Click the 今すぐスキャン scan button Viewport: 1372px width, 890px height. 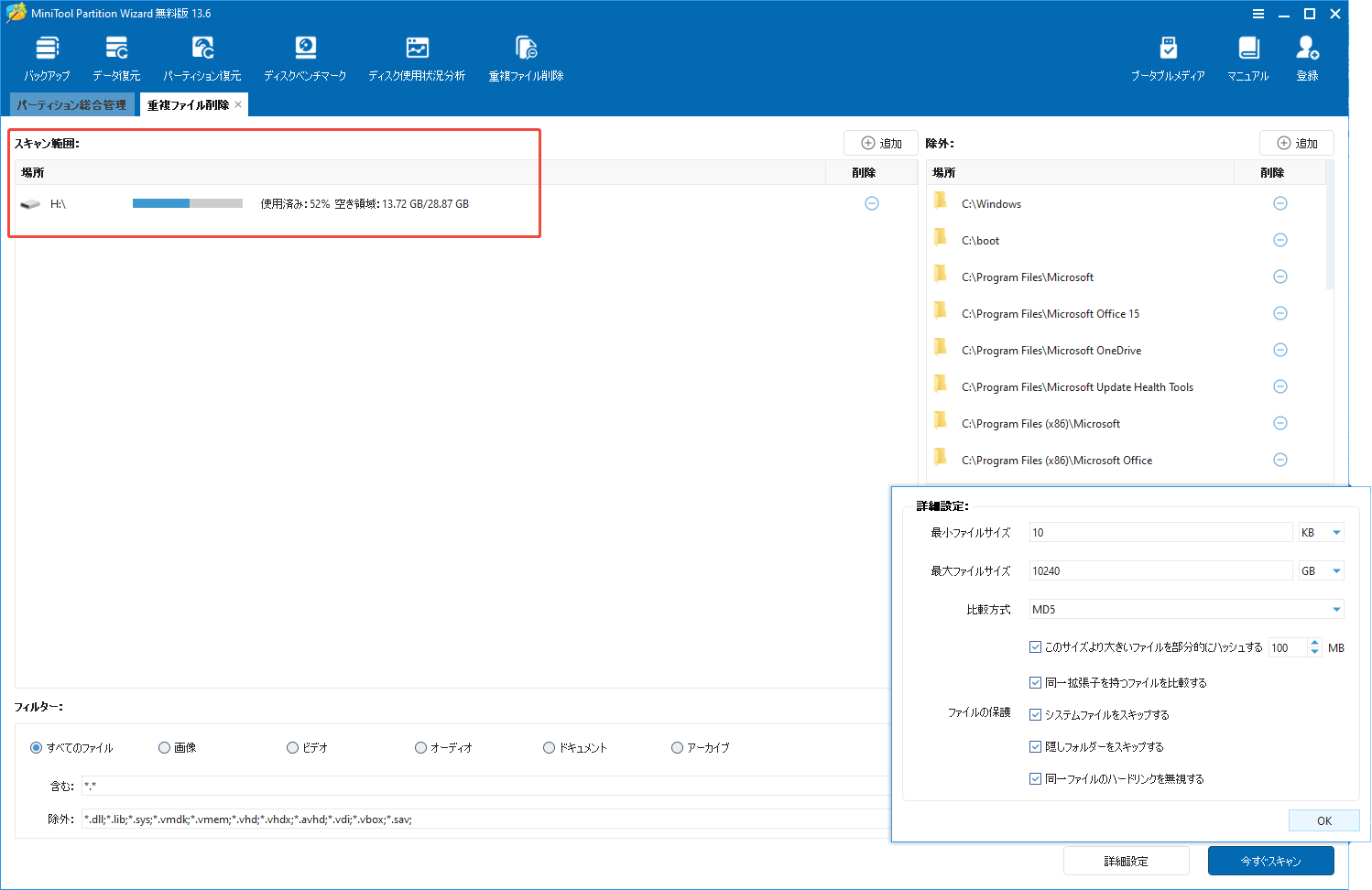1271,860
